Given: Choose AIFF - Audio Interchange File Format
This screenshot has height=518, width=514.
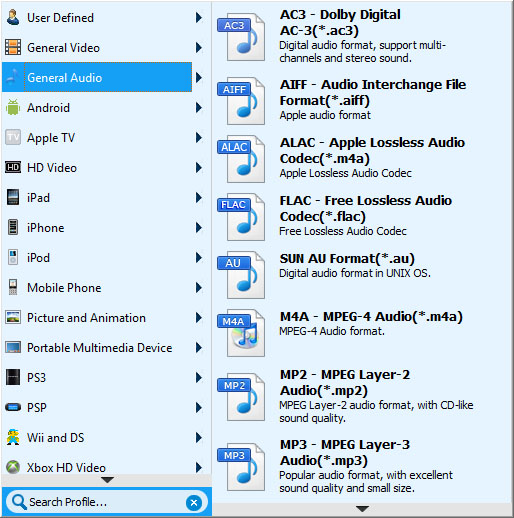Looking at the screenshot, I should (362, 100).
